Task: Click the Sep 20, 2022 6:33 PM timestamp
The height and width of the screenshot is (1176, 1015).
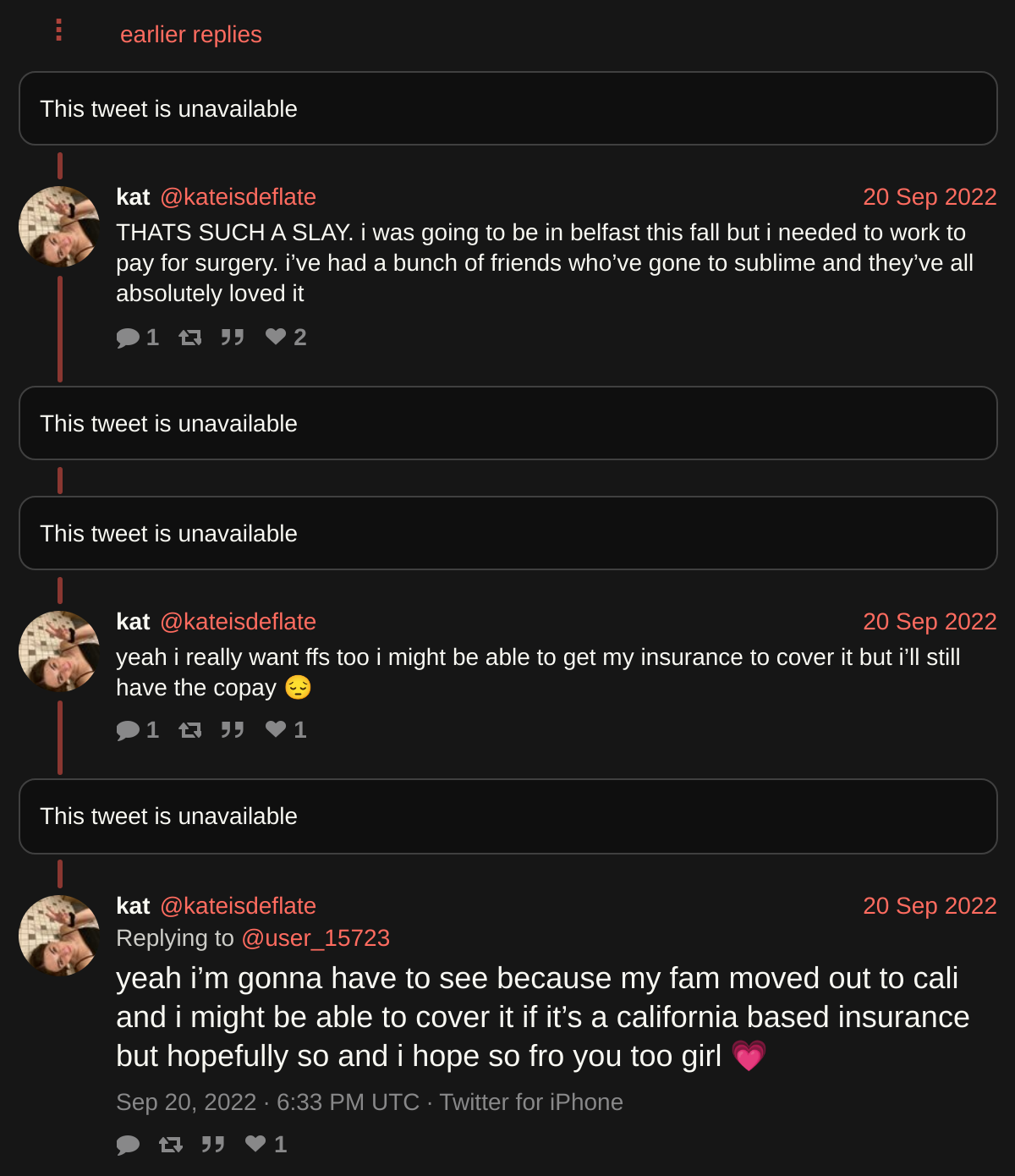Action: click(267, 1102)
